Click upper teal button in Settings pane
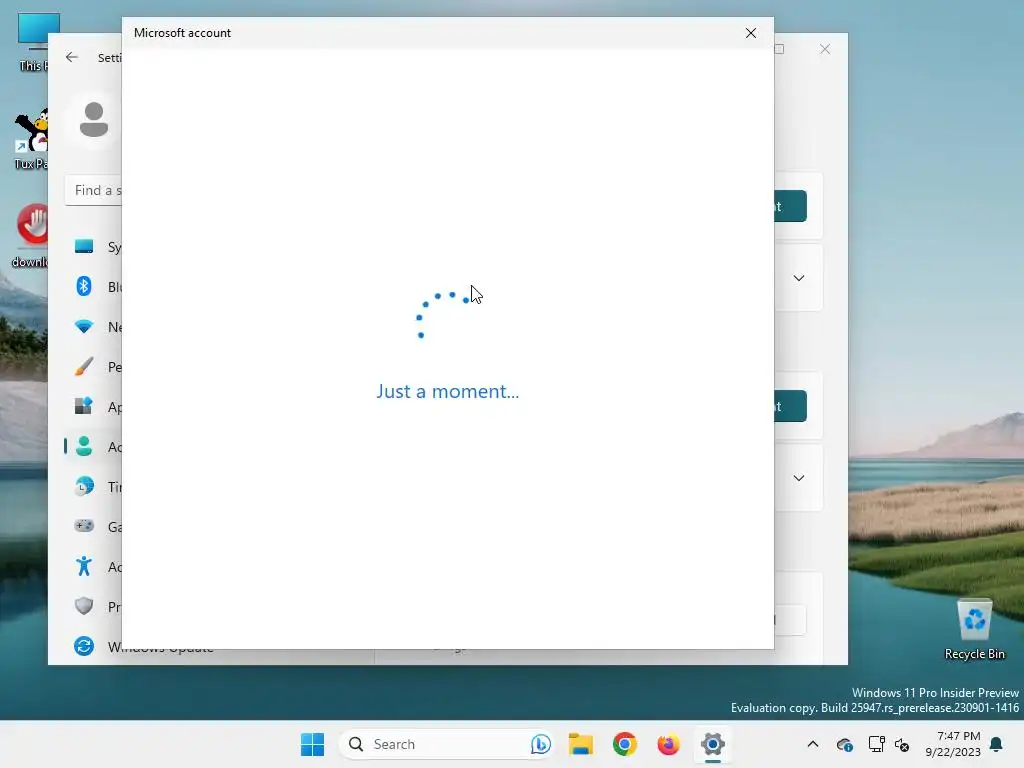Image resolution: width=1024 pixels, height=768 pixels. pyautogui.click(x=790, y=206)
